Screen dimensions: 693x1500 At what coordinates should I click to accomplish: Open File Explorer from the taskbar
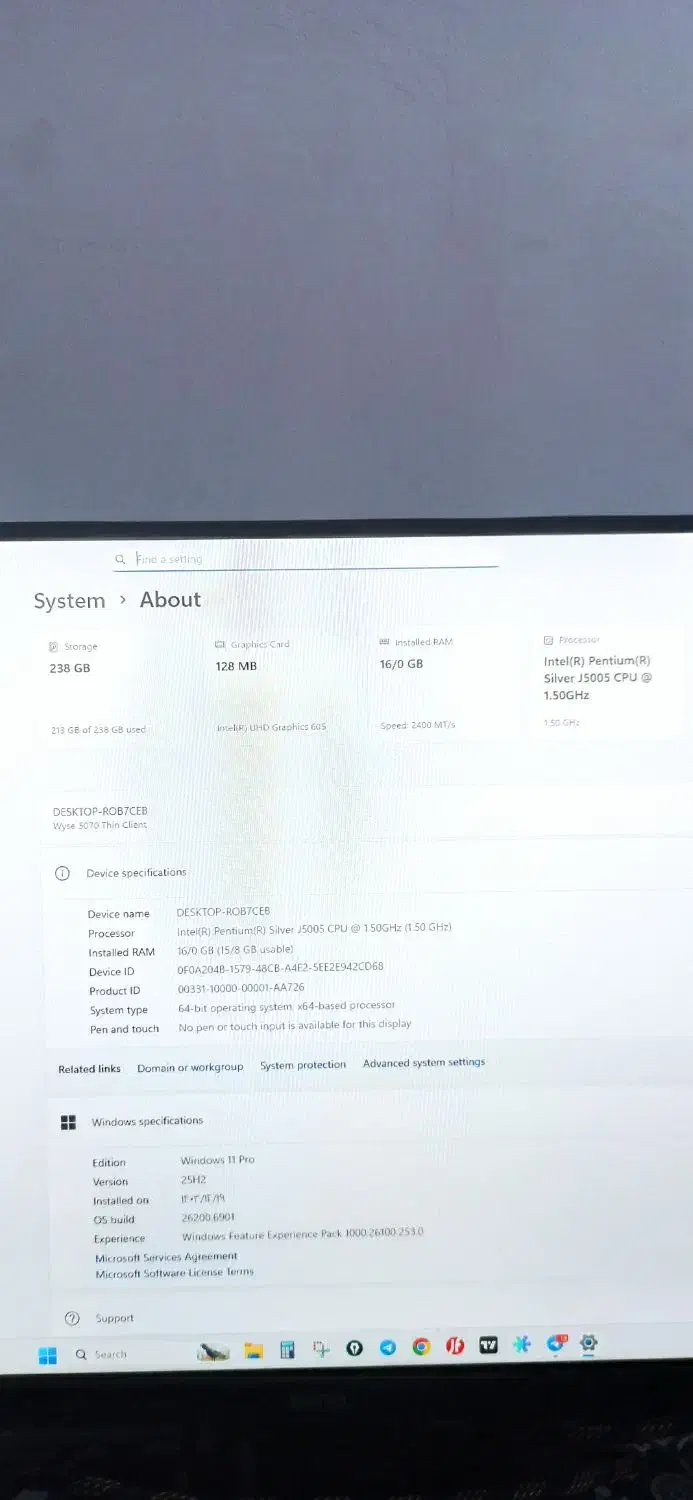(x=254, y=1351)
